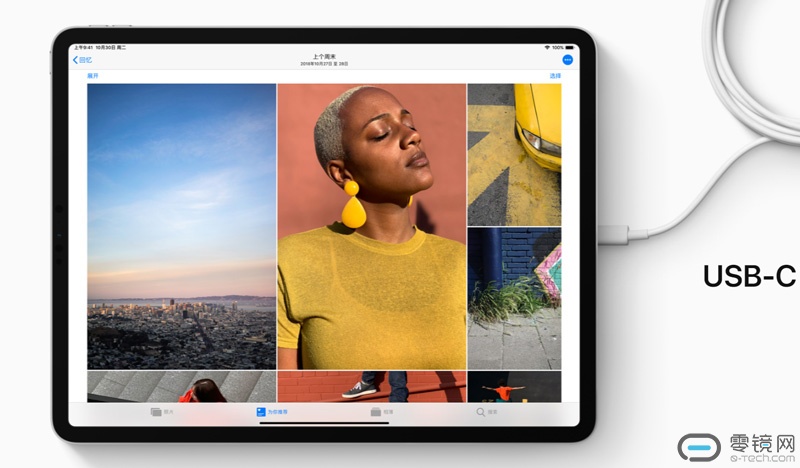The image size is (800, 468).
Task: Open the 搜索 (Search) tab
Action: coord(486,411)
